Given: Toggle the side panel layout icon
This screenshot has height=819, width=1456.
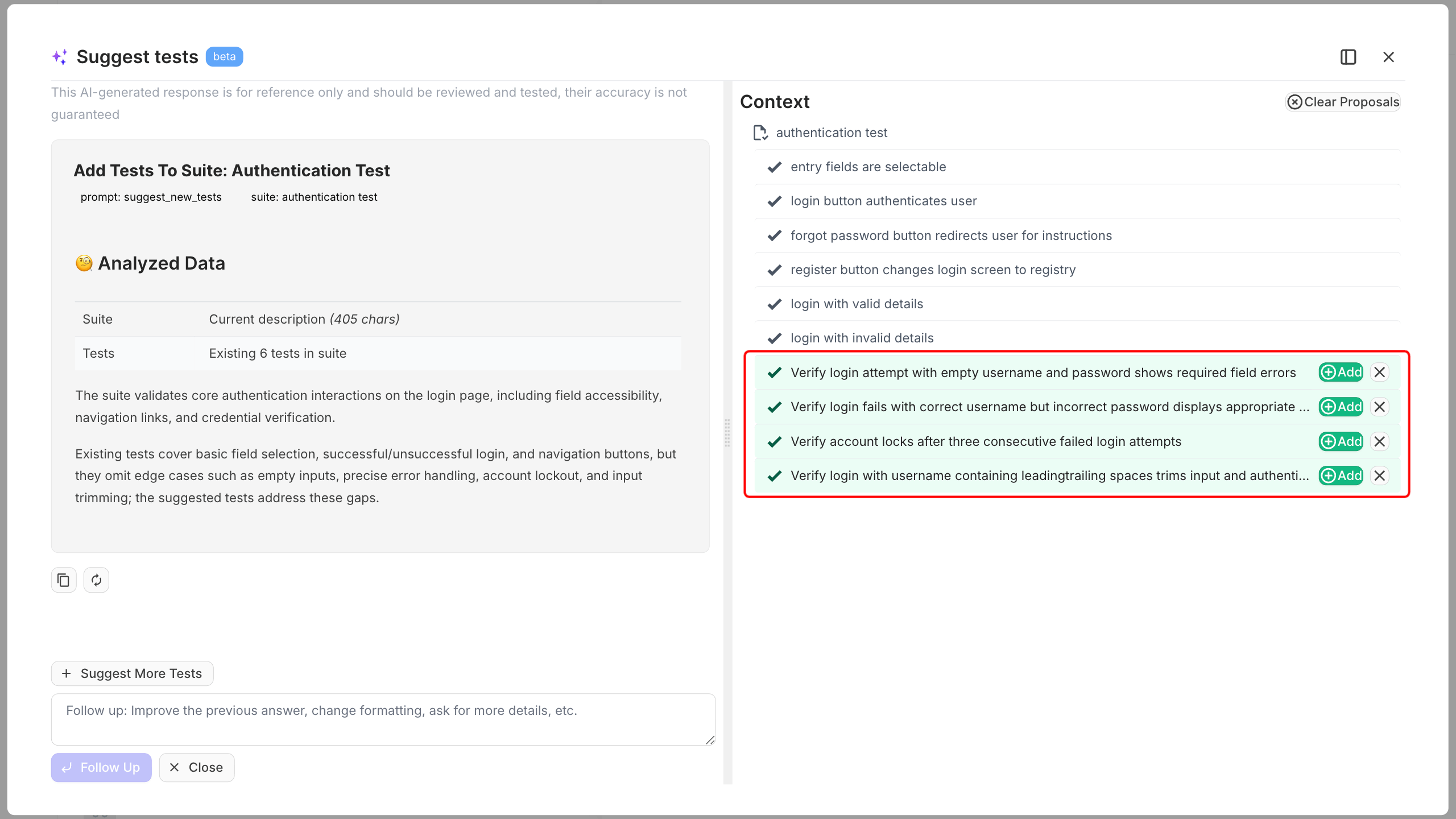Looking at the screenshot, I should (x=1348, y=57).
